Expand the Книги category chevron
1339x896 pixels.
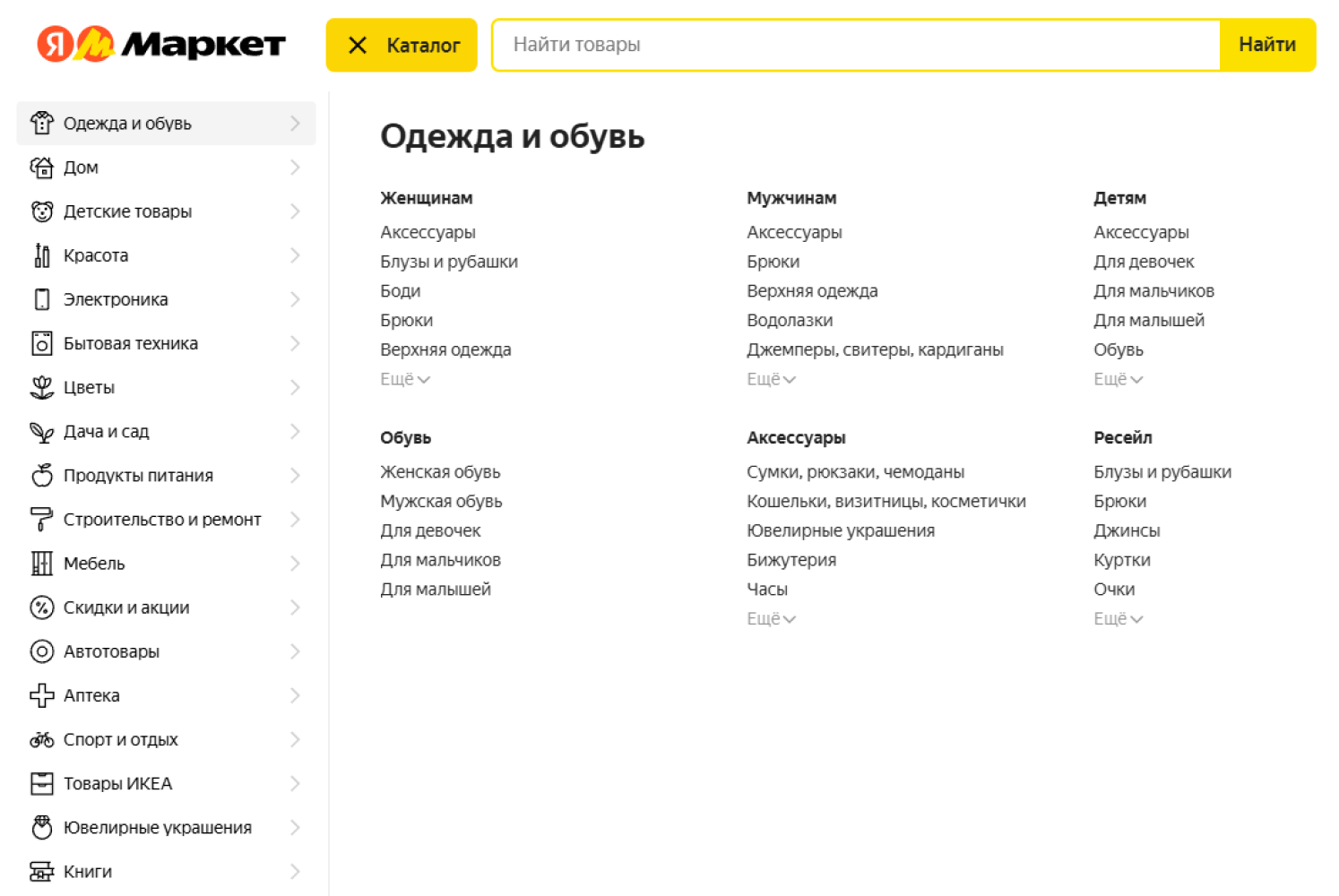click(x=296, y=871)
